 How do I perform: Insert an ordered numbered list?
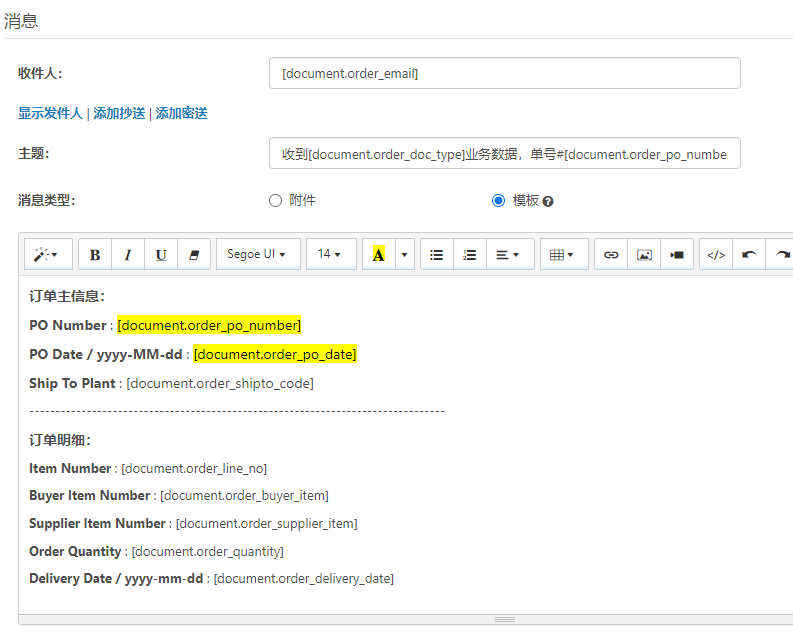[470, 254]
